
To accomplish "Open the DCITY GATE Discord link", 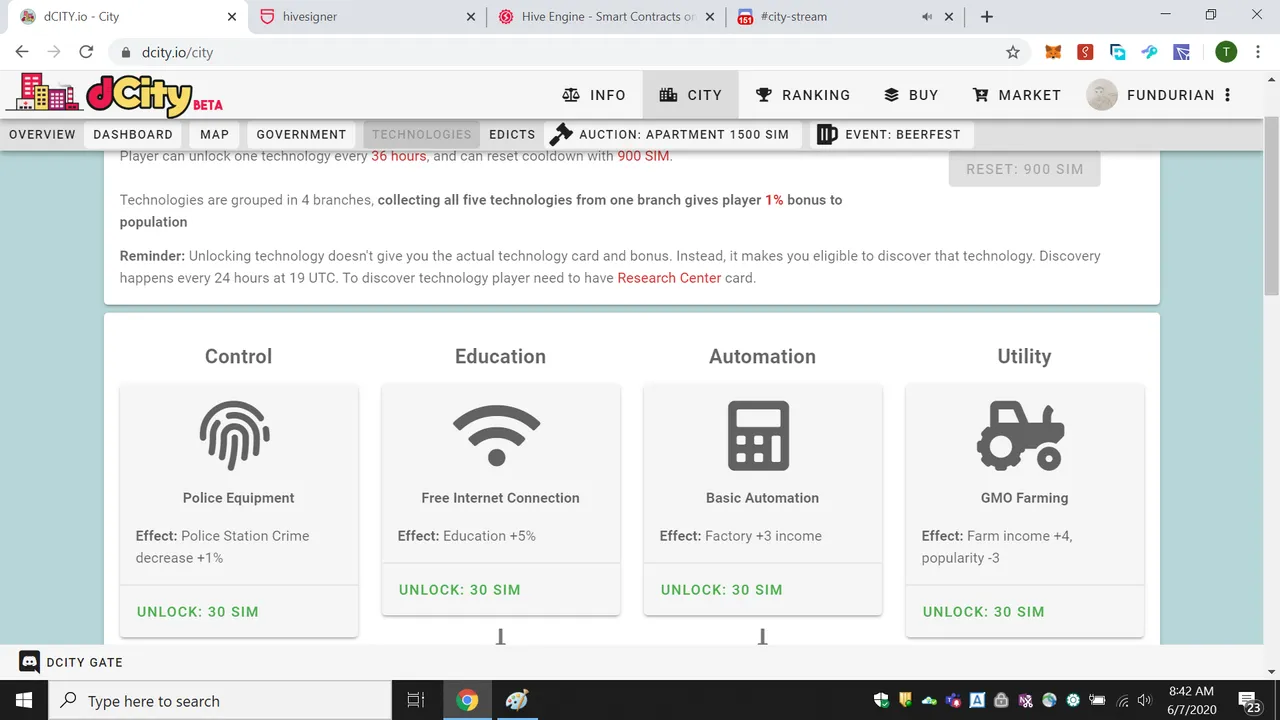I will (x=71, y=662).
